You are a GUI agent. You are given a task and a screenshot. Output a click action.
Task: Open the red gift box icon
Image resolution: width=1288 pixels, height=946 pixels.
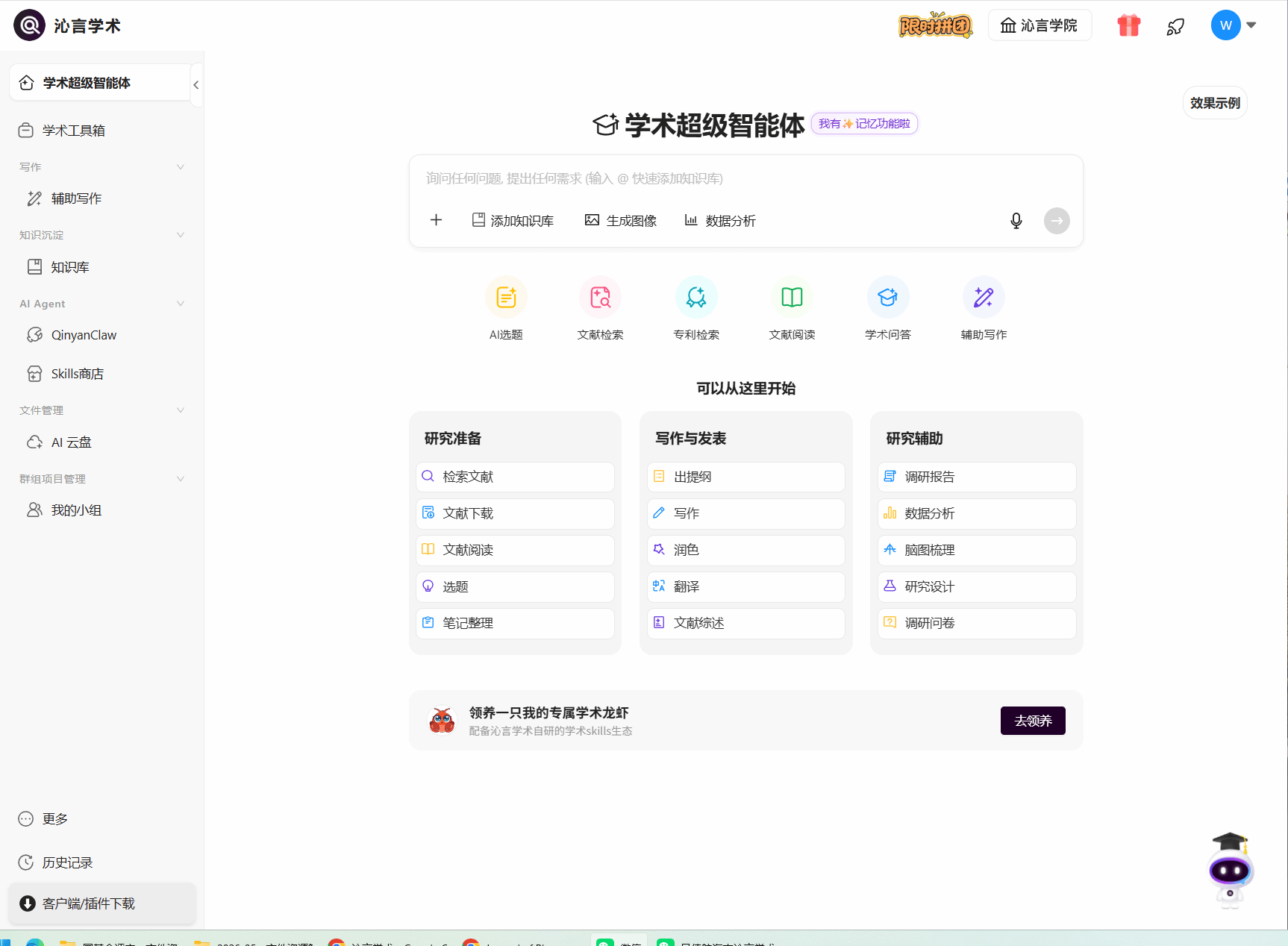tap(1129, 26)
